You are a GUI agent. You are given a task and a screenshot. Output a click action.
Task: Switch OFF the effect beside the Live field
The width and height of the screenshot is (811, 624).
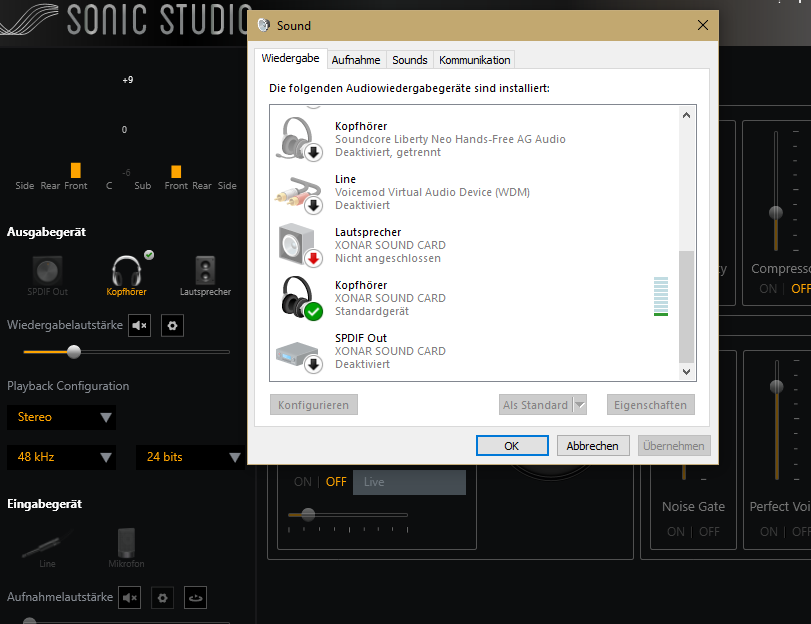click(x=336, y=482)
